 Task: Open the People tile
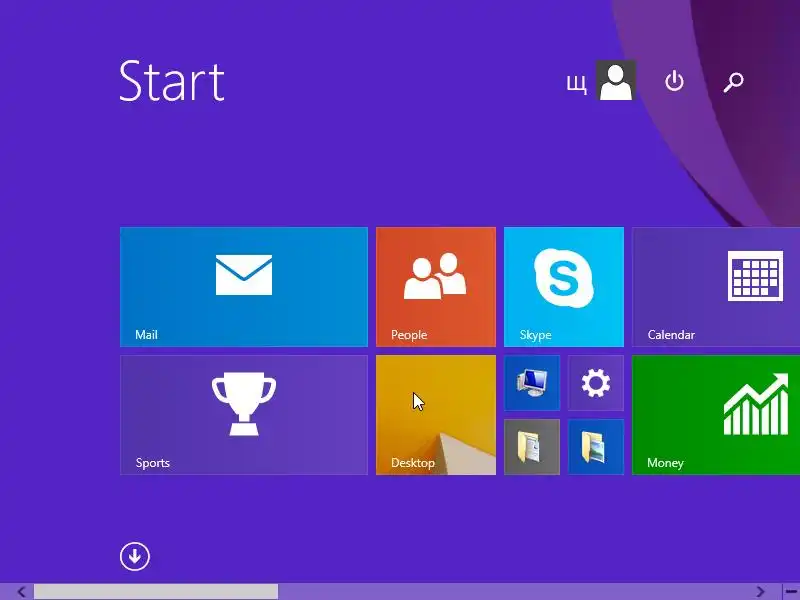(436, 287)
